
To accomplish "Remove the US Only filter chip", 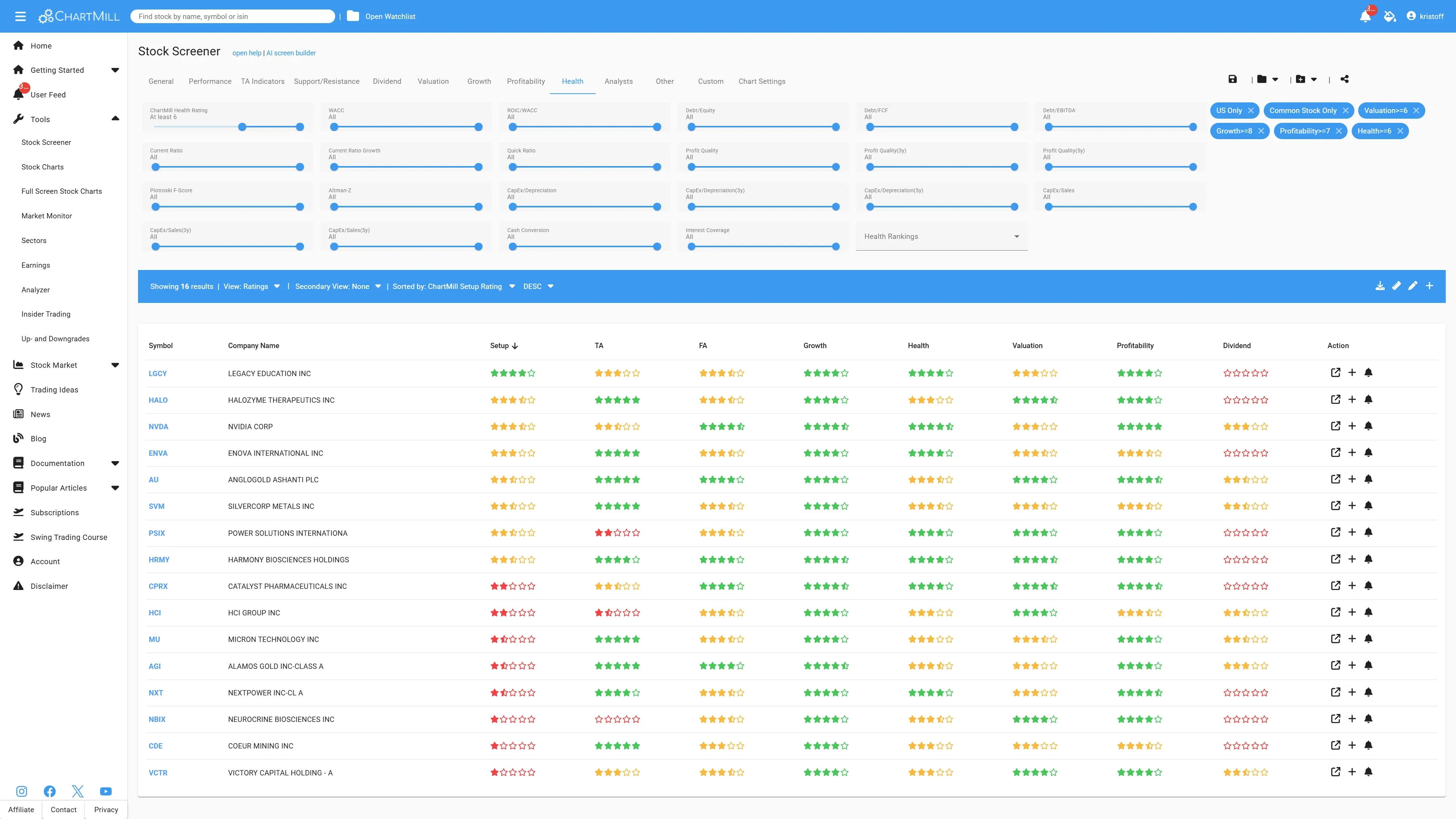I will pos(1251,111).
